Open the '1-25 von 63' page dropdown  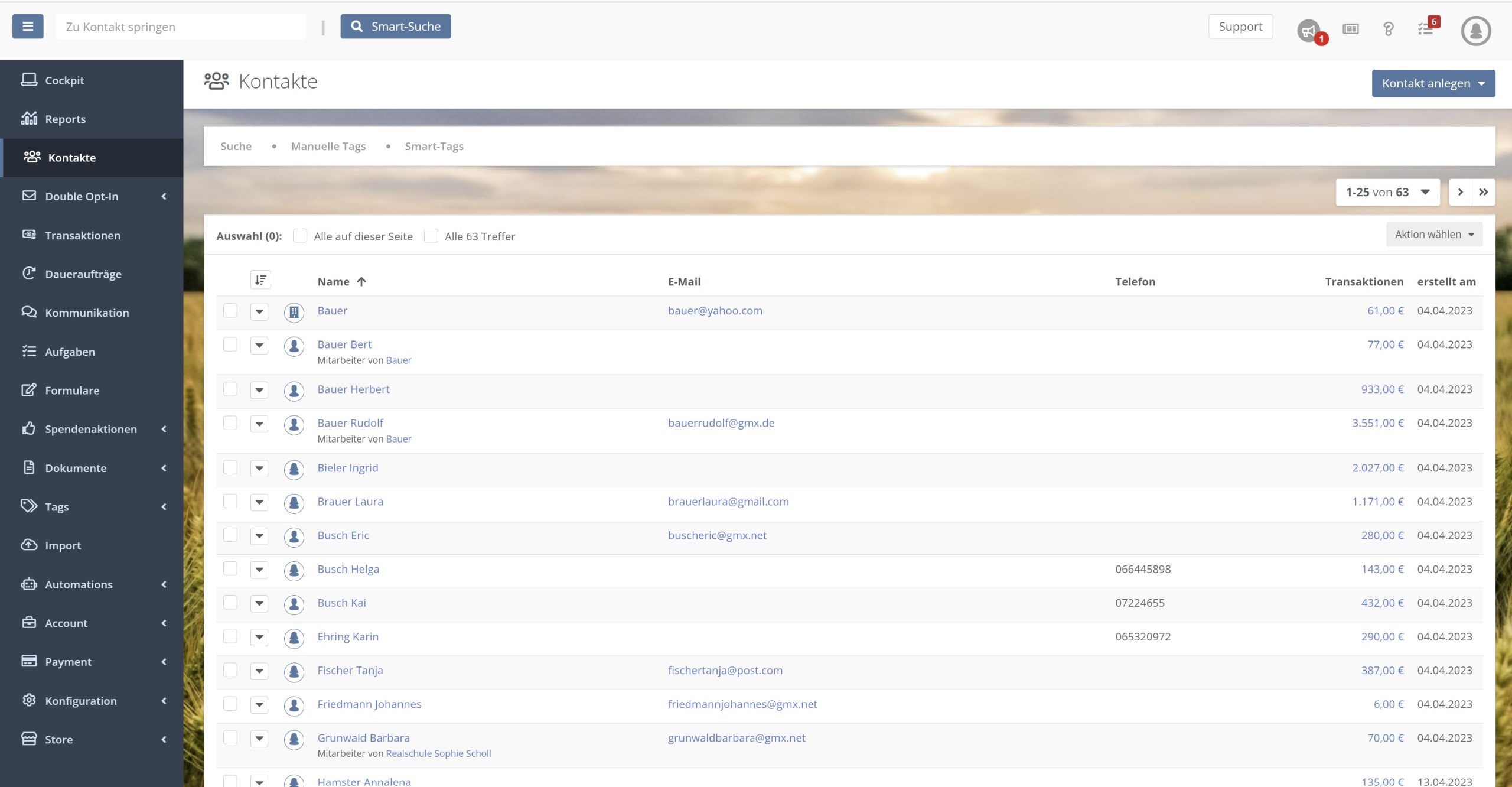[x=1387, y=192]
